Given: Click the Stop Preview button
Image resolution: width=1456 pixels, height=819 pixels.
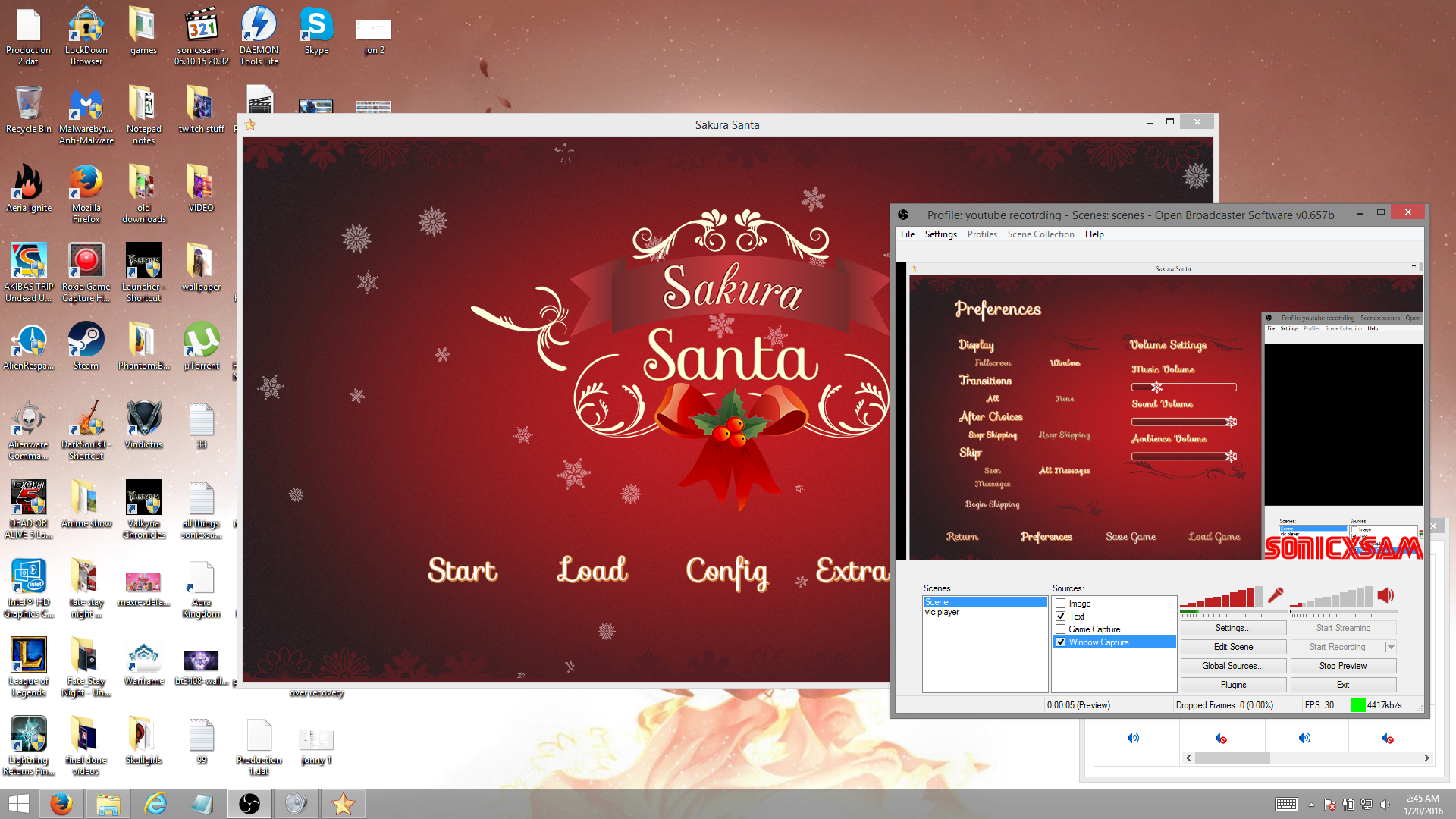Looking at the screenshot, I should tap(1343, 666).
